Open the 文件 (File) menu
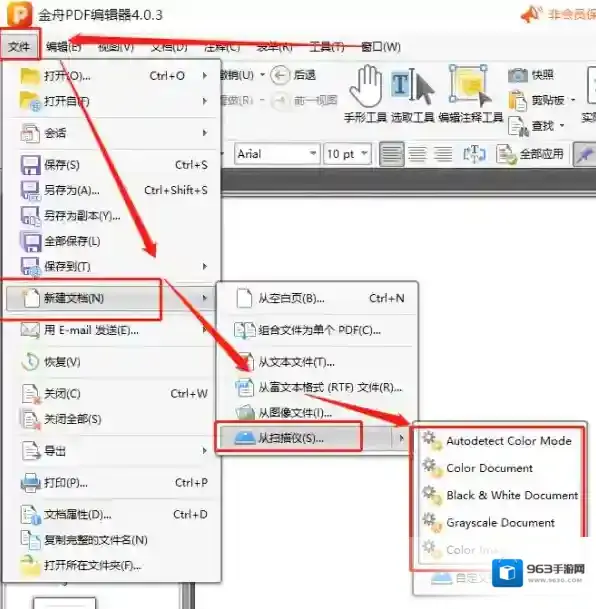The image size is (596, 609). tap(19, 47)
